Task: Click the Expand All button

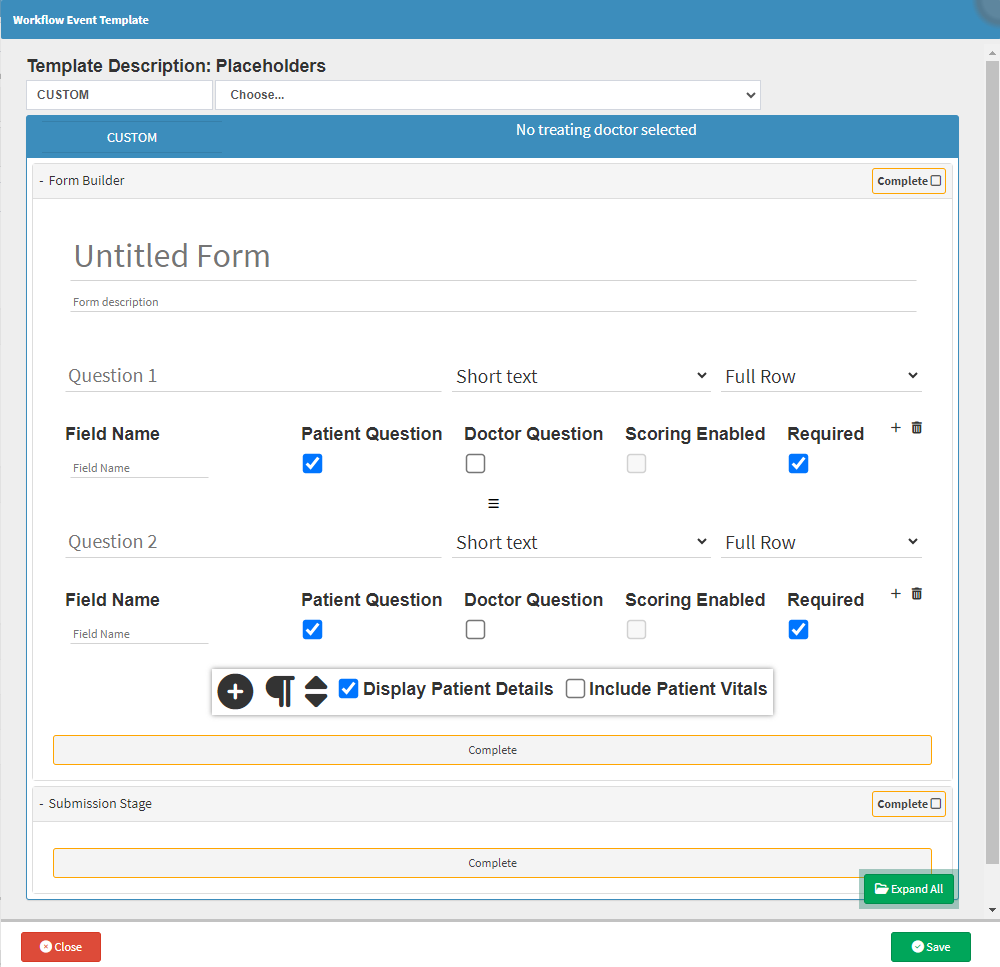Action: [x=908, y=889]
